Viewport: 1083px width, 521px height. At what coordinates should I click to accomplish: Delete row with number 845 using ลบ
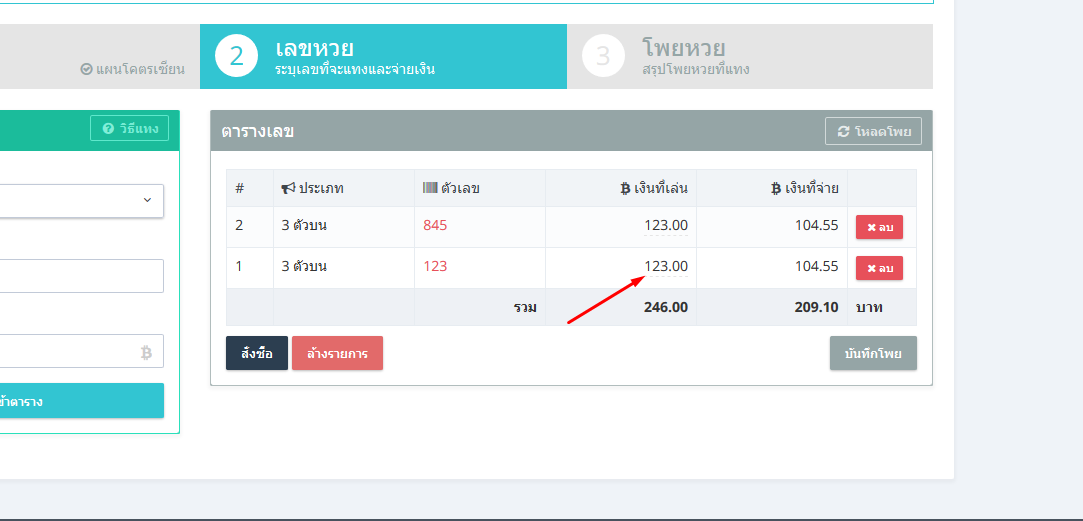879,227
